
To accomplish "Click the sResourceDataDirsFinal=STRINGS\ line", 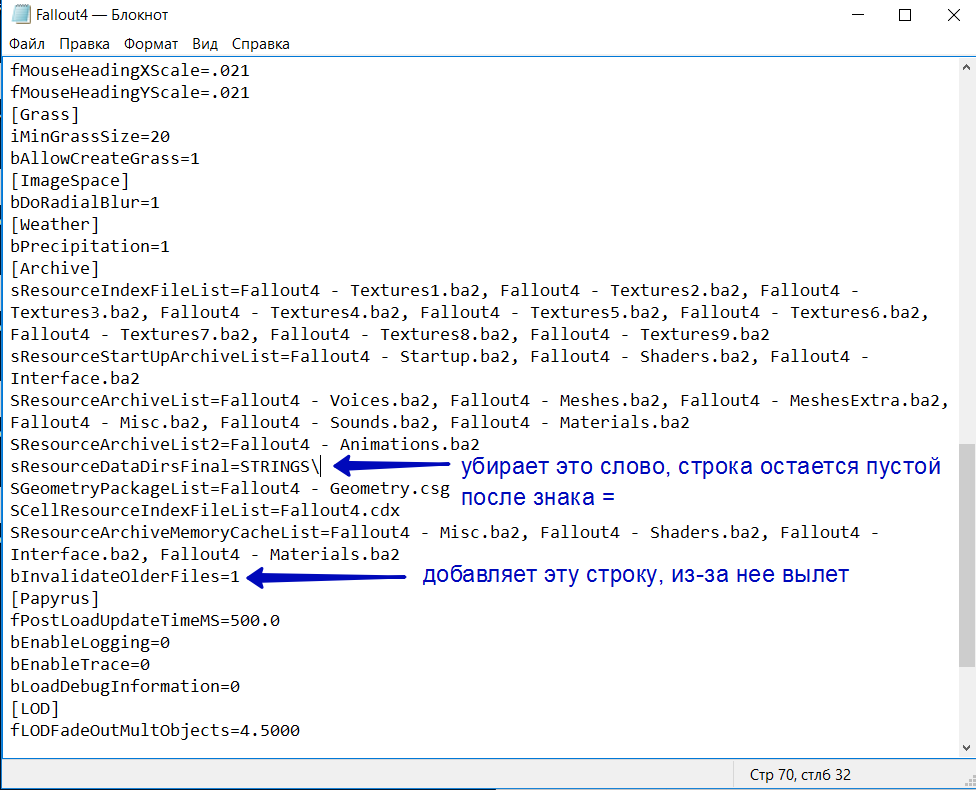I will (x=165, y=467).
